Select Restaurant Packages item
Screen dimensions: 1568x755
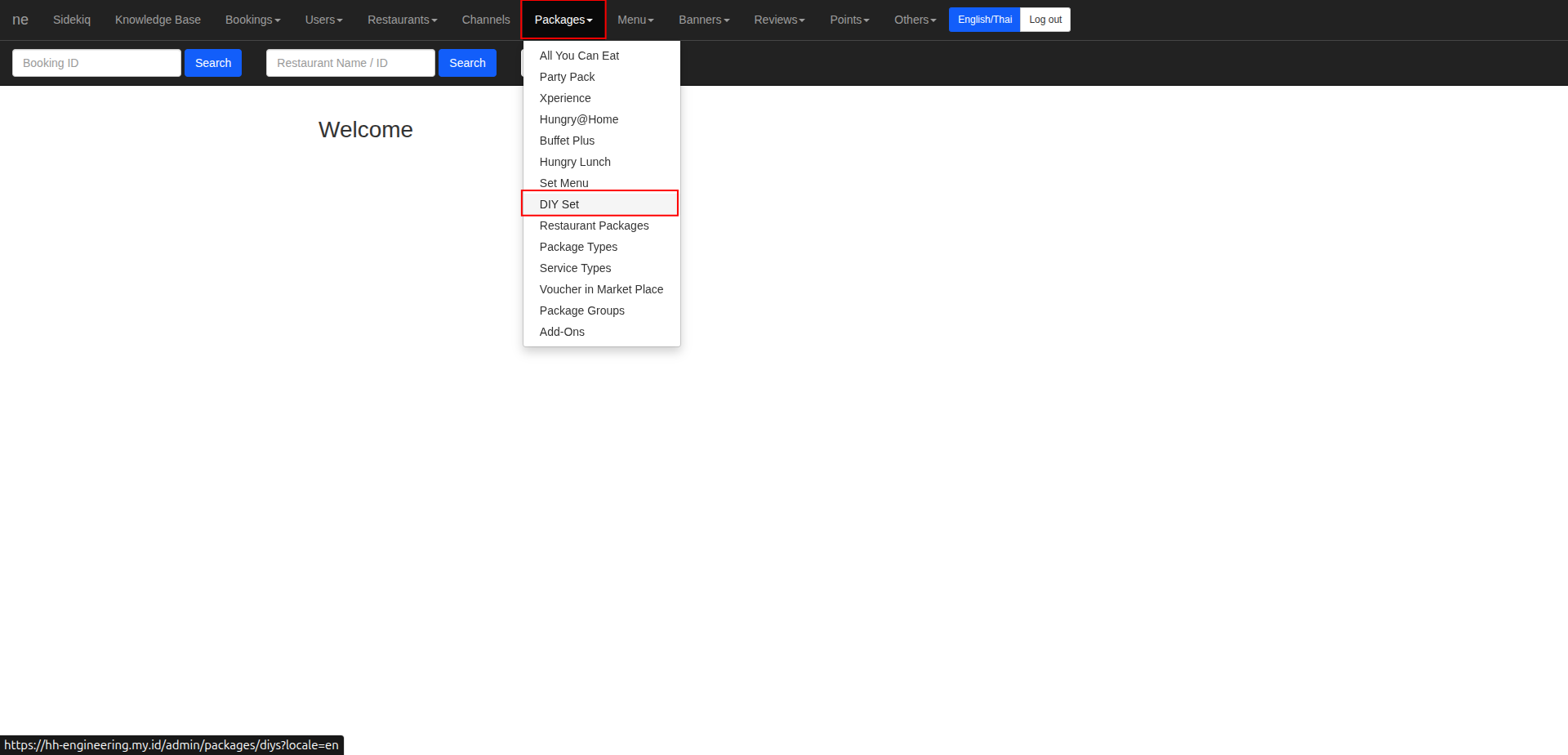pos(594,226)
